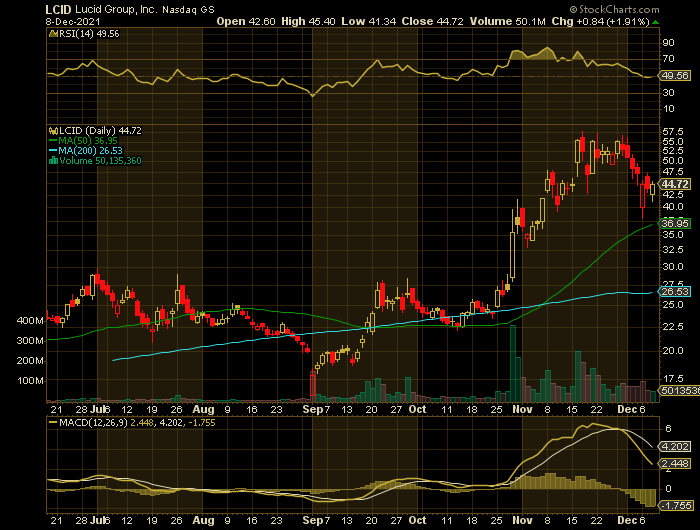Click the 4.202 signal line tag on the MACD axis
700x530 pixels.
675,447
